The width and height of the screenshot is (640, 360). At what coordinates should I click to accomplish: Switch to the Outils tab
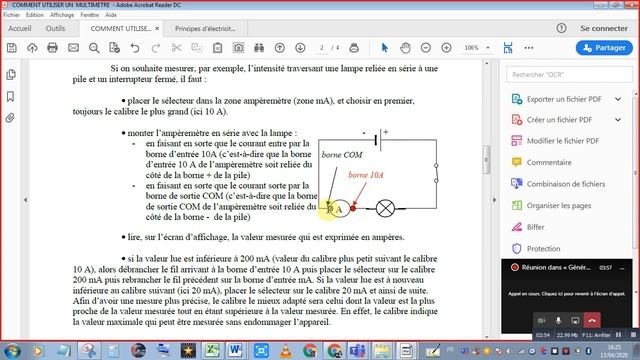(x=56, y=28)
